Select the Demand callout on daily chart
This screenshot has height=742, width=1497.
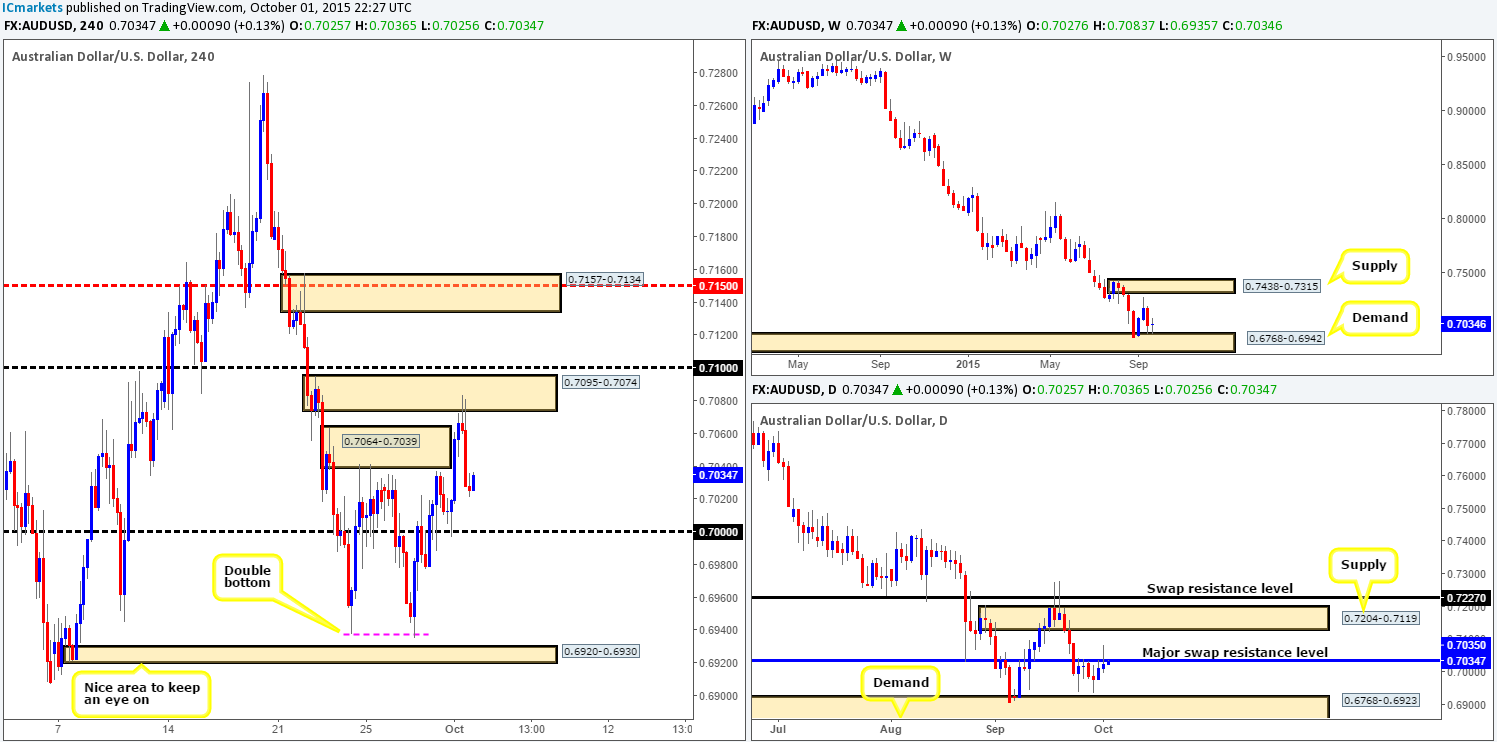point(902,682)
